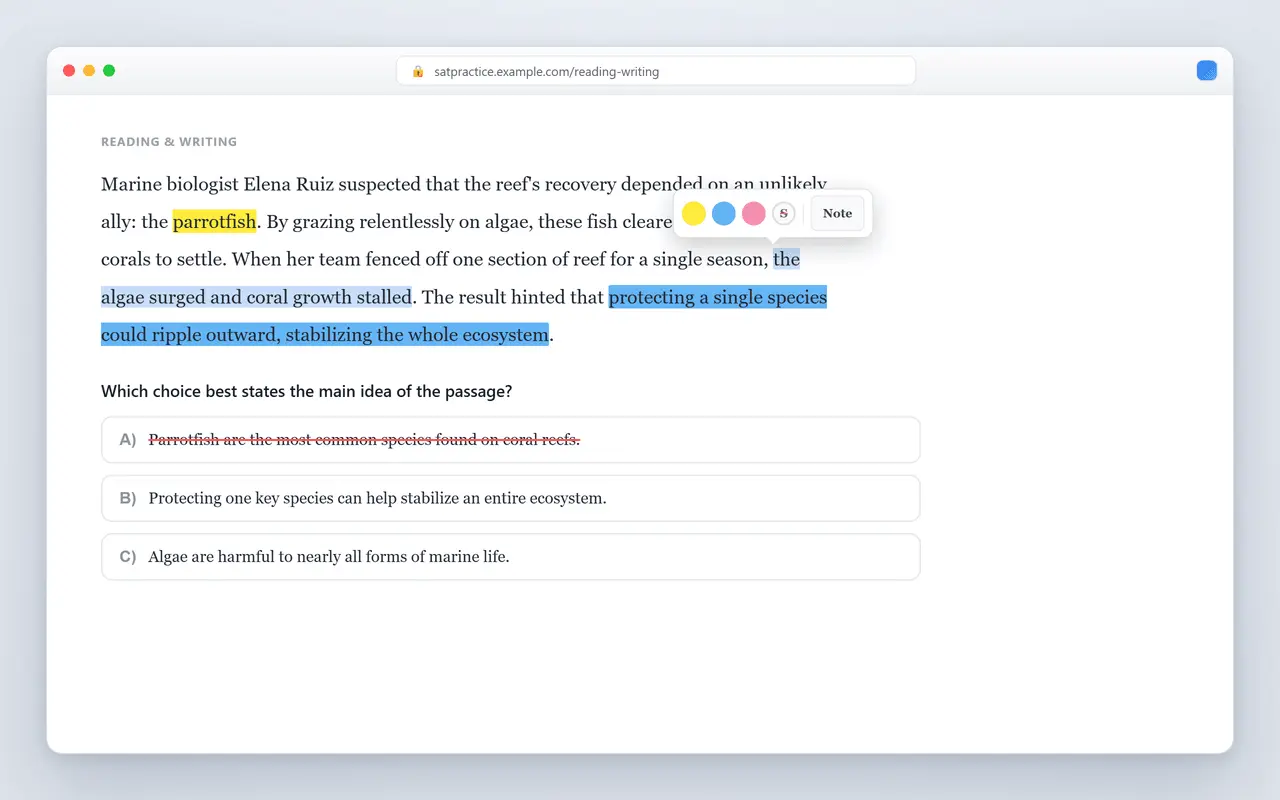Choose the blue highlight color
Viewport: 1280px width, 800px height.
(724, 213)
